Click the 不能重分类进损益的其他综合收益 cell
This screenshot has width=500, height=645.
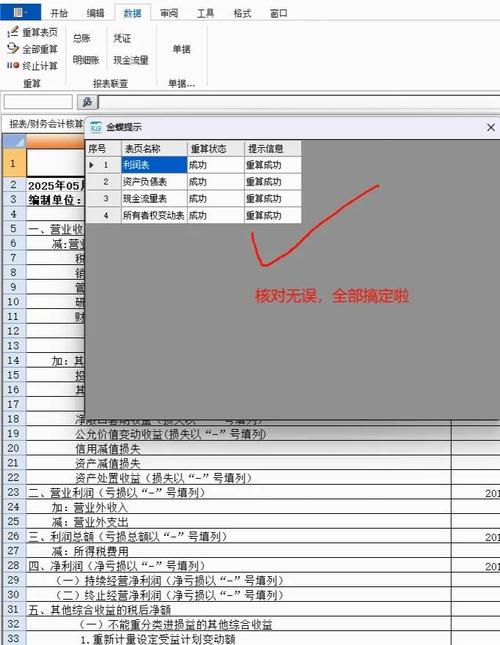click(239, 624)
